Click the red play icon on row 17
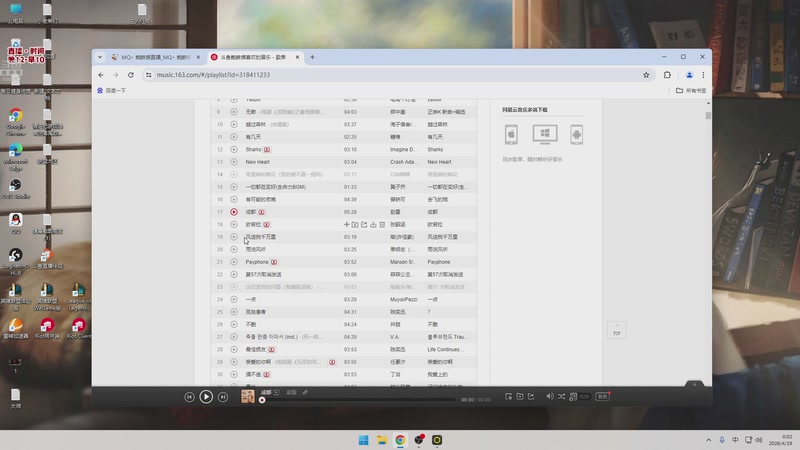 (234, 212)
